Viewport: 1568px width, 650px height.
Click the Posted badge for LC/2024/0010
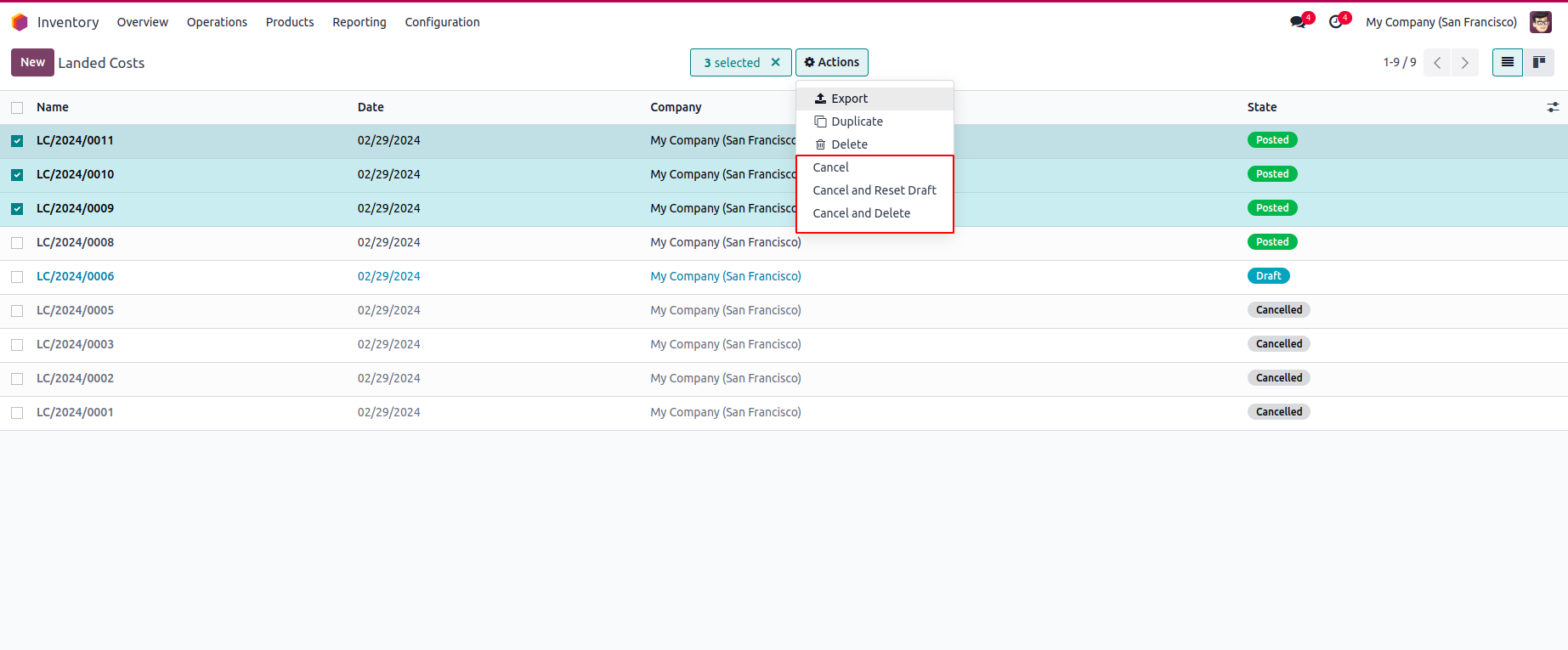pos(1272,174)
